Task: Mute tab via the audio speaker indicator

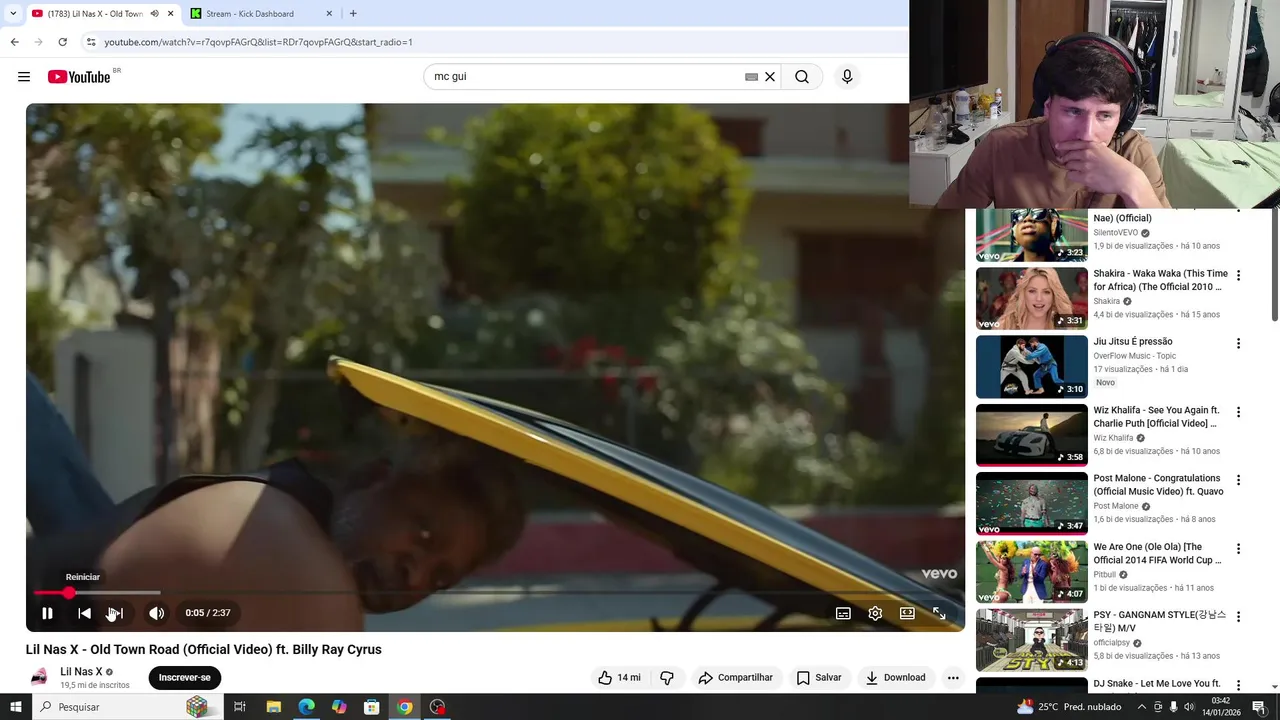Action: (x=154, y=14)
